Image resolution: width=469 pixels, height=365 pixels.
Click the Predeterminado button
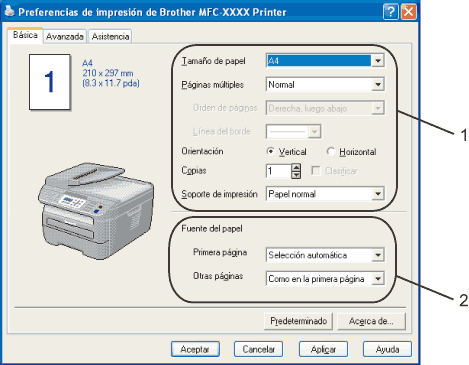298,321
